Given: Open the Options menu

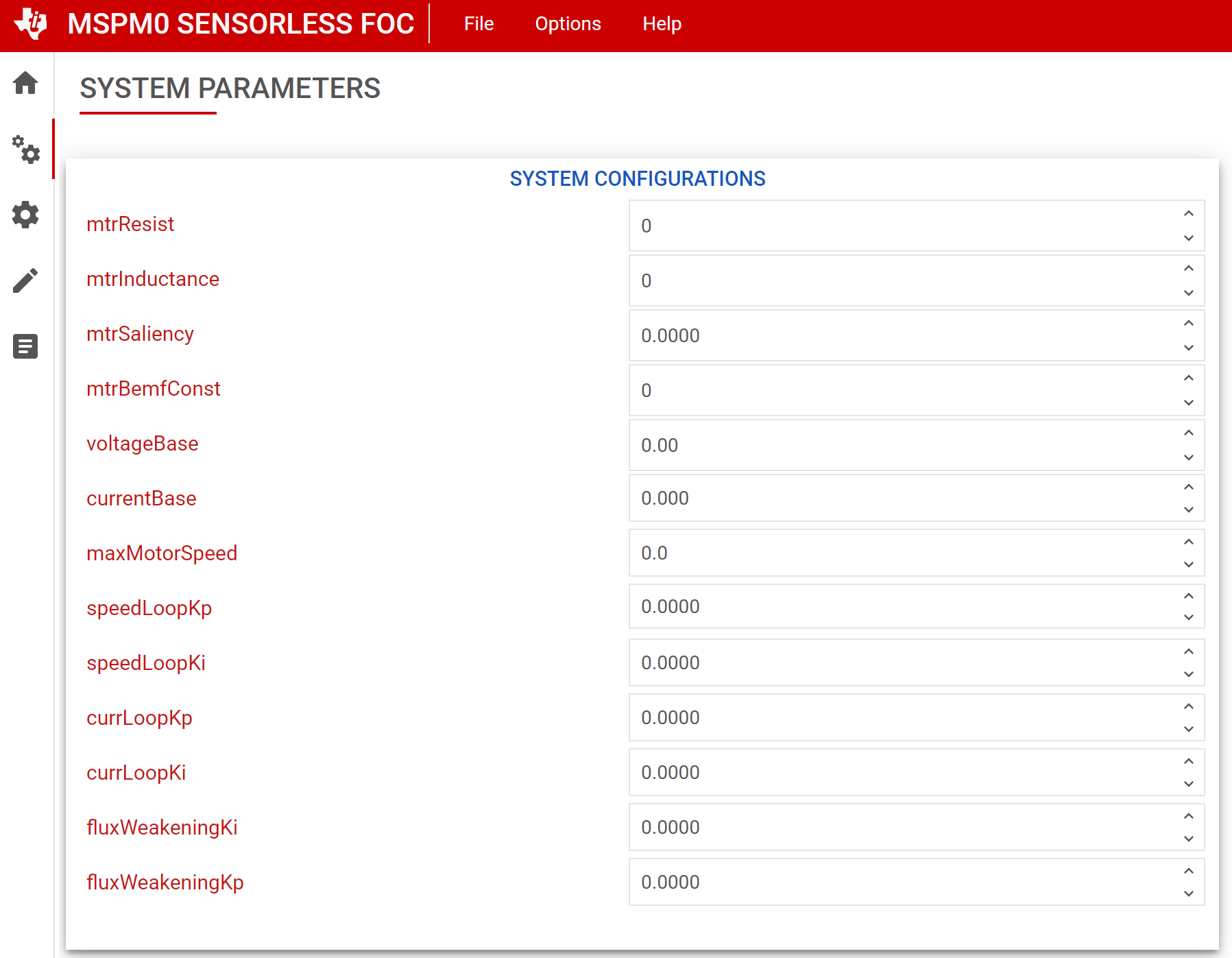Looking at the screenshot, I should [x=568, y=24].
